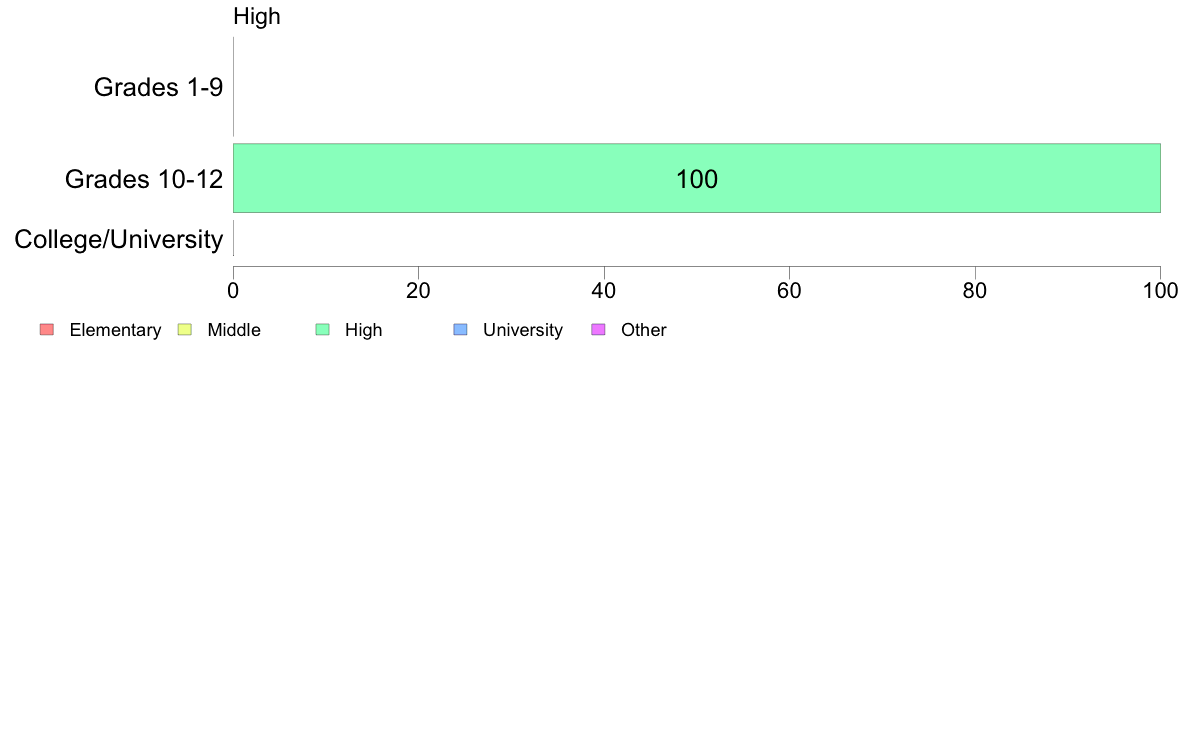Click the Elementary red legend swatch

pyautogui.click(x=46, y=330)
